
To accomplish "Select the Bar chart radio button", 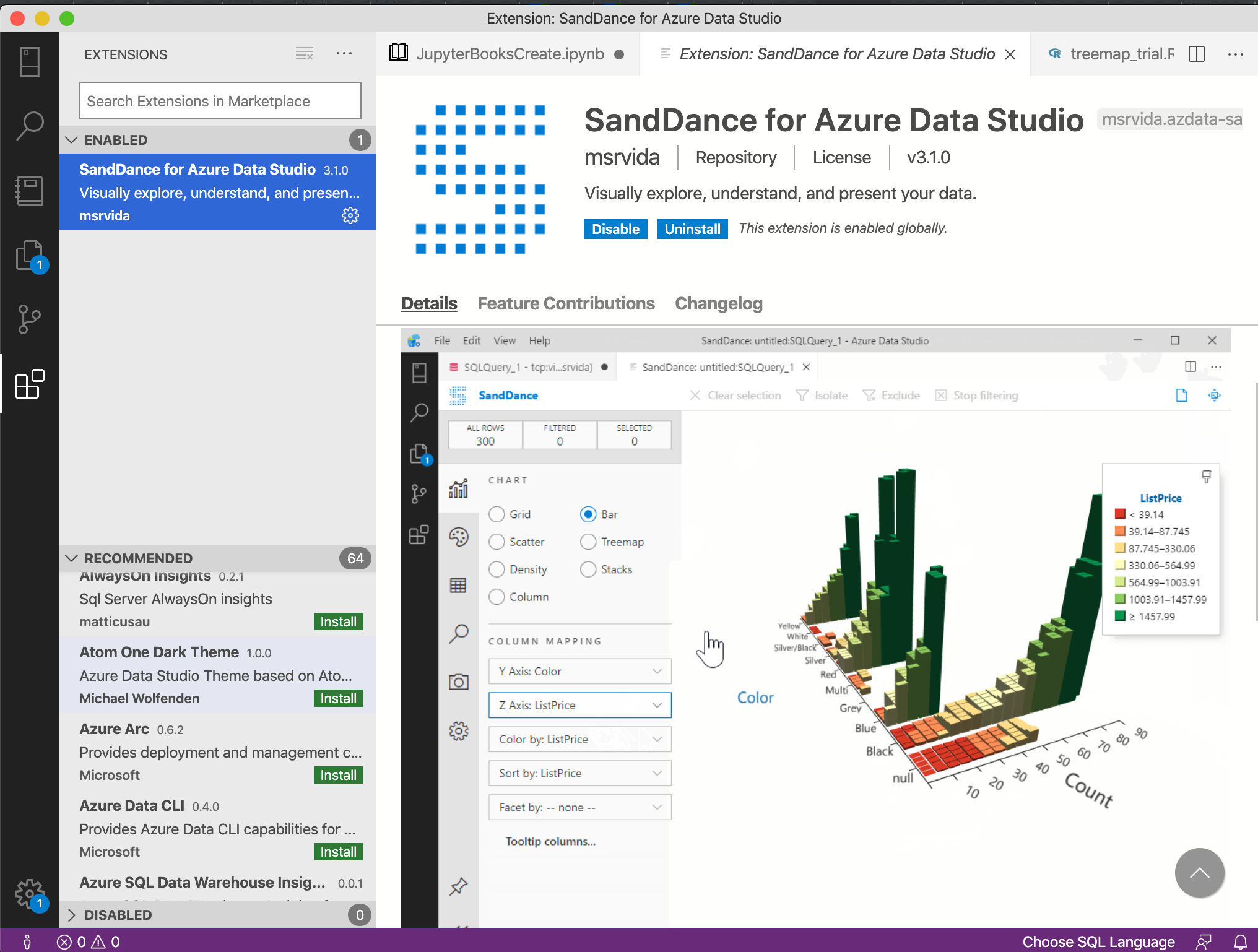I will [588, 514].
